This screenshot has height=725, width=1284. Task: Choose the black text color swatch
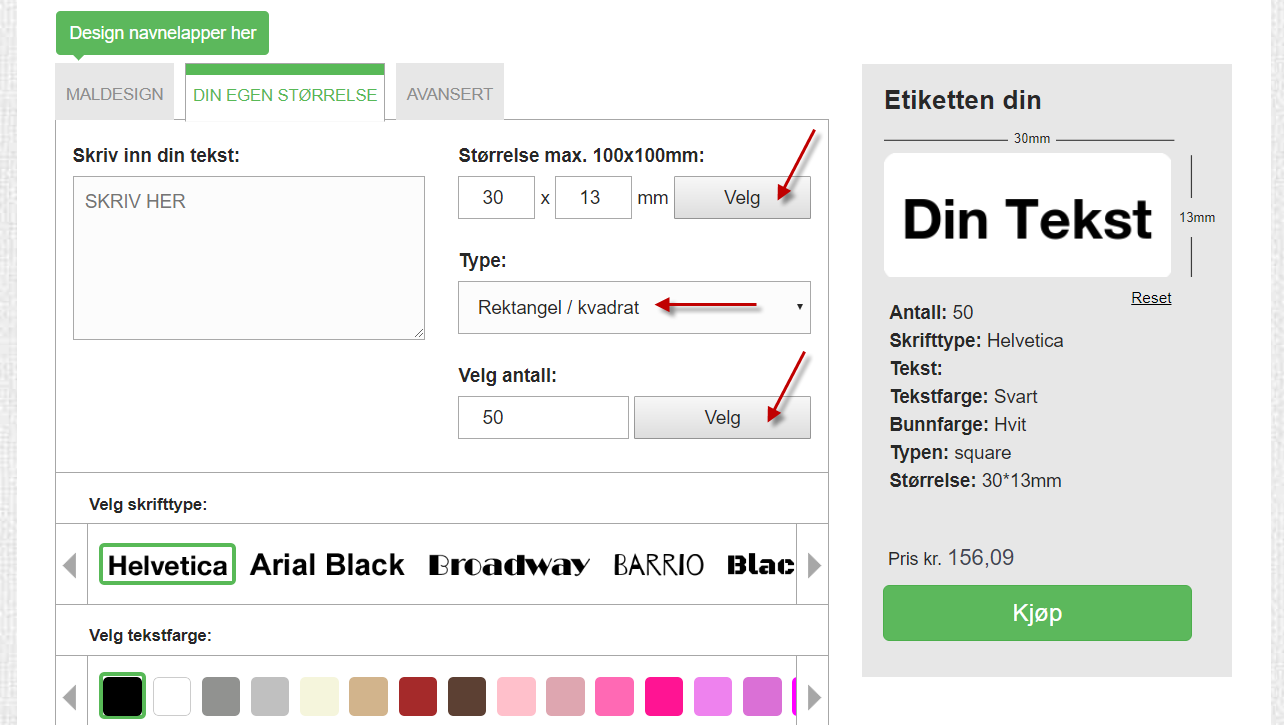[x=123, y=696]
